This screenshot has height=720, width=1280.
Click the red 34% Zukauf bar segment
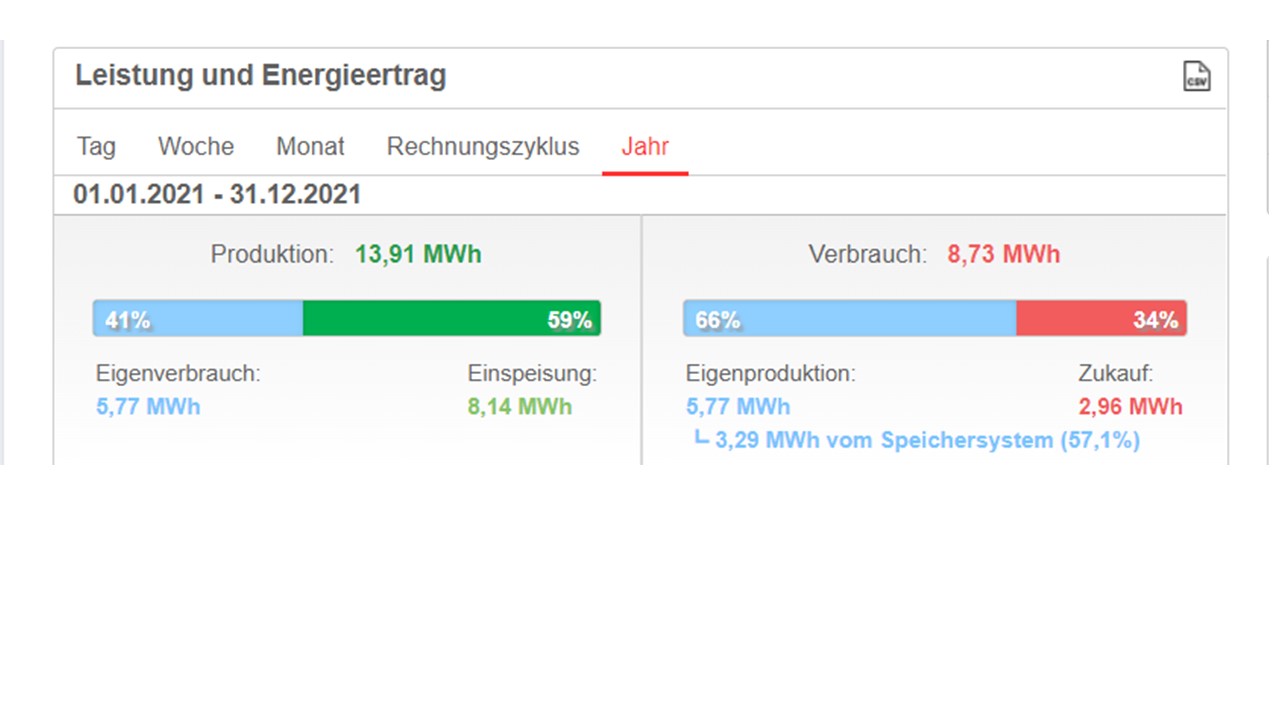click(x=1101, y=319)
